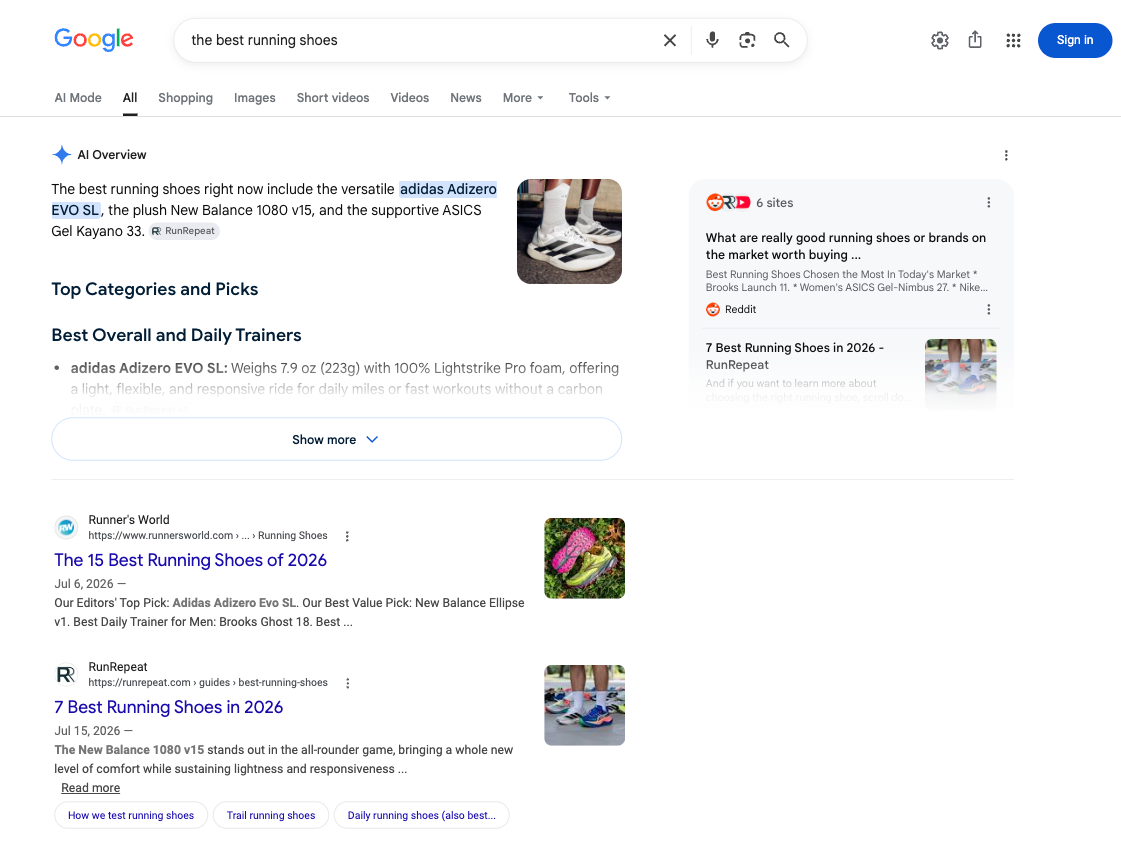
Task: Expand AI Overview with Show more
Action: pos(336,439)
